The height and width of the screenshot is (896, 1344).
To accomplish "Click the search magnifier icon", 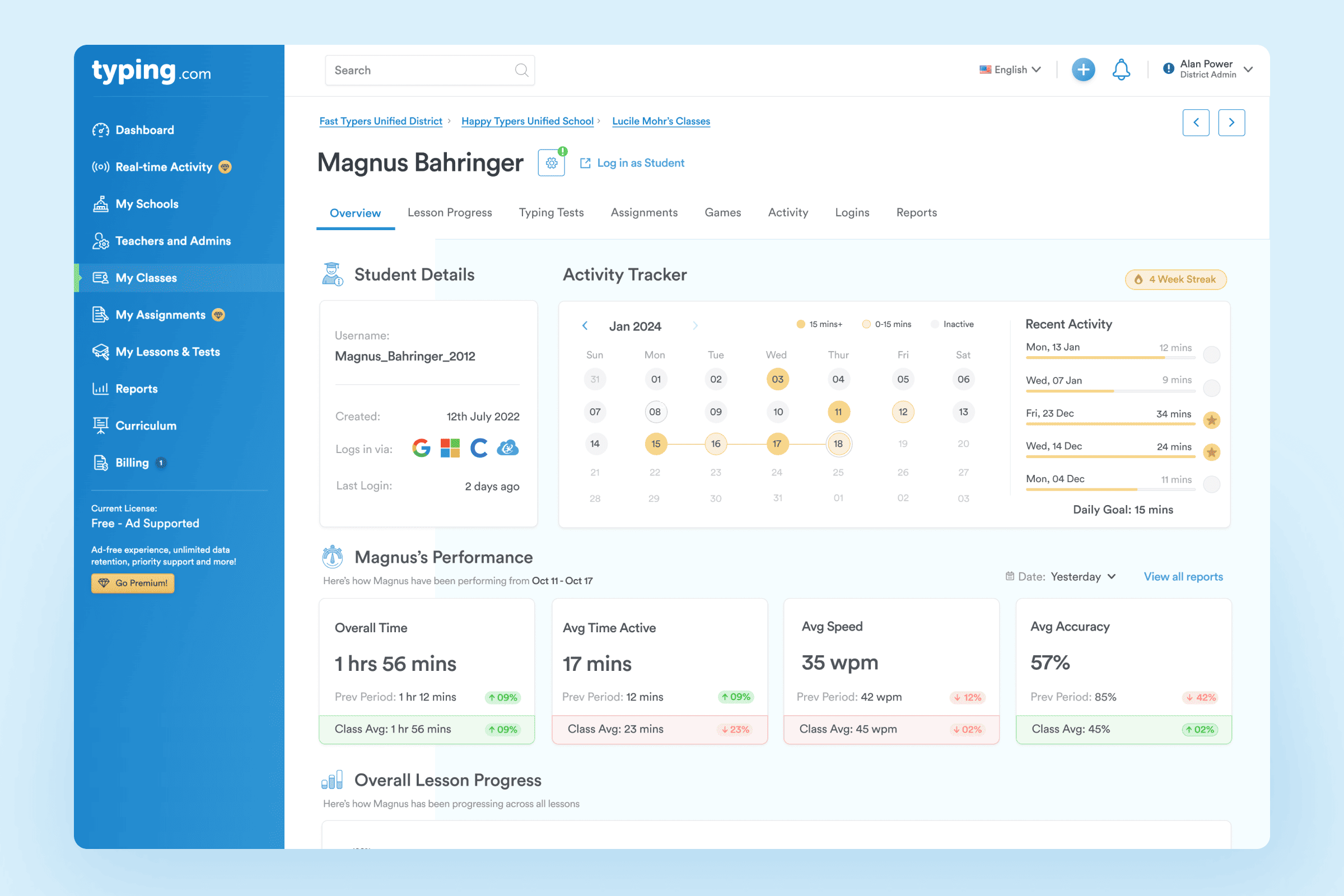I will [521, 69].
